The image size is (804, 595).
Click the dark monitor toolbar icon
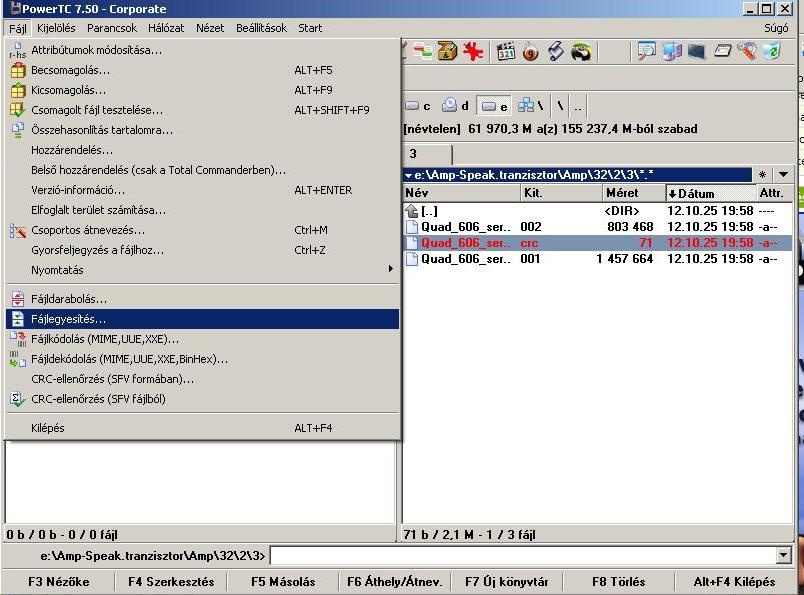coord(697,51)
